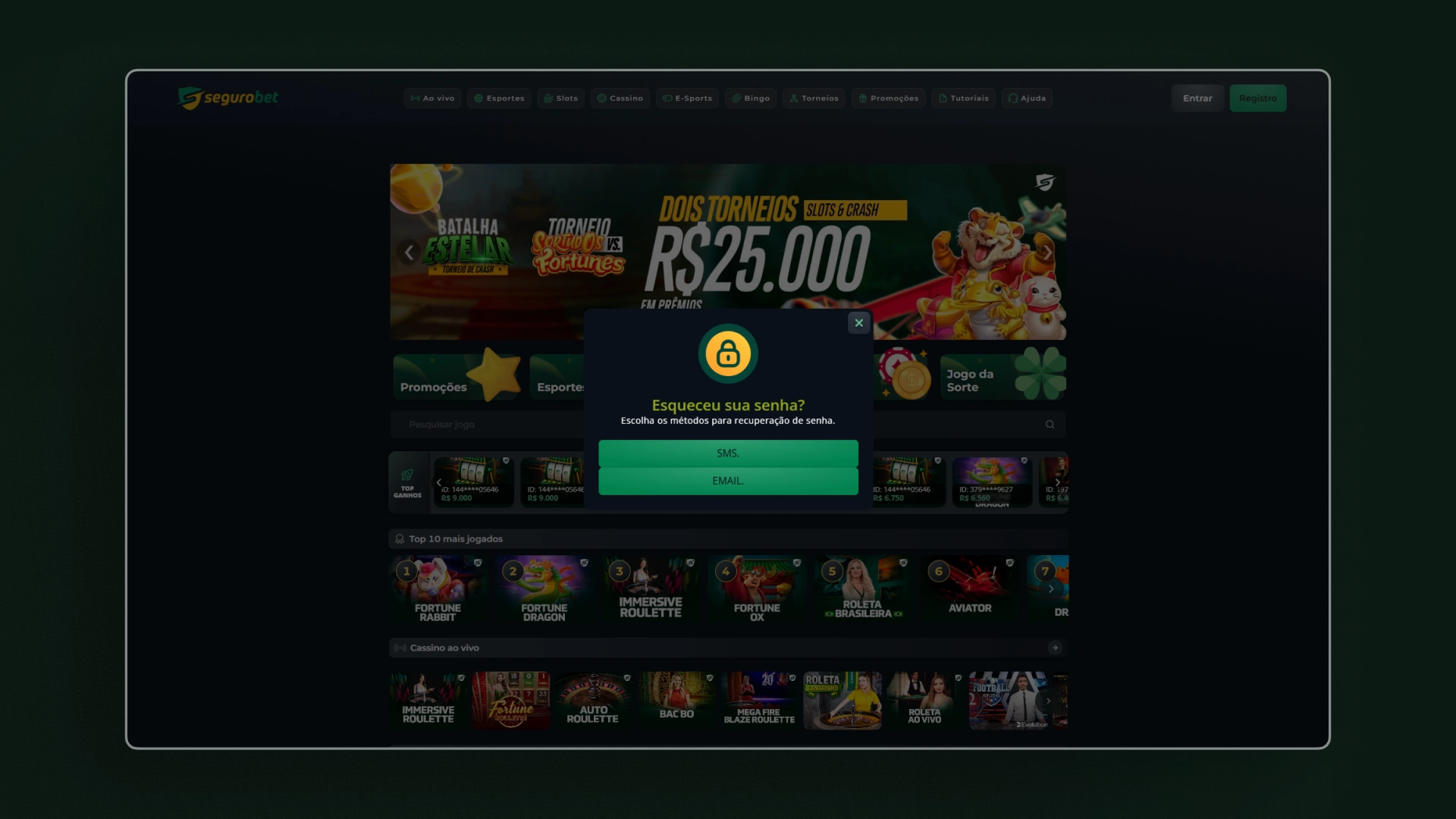
Task: Click the segurobet logo
Action: tap(228, 98)
